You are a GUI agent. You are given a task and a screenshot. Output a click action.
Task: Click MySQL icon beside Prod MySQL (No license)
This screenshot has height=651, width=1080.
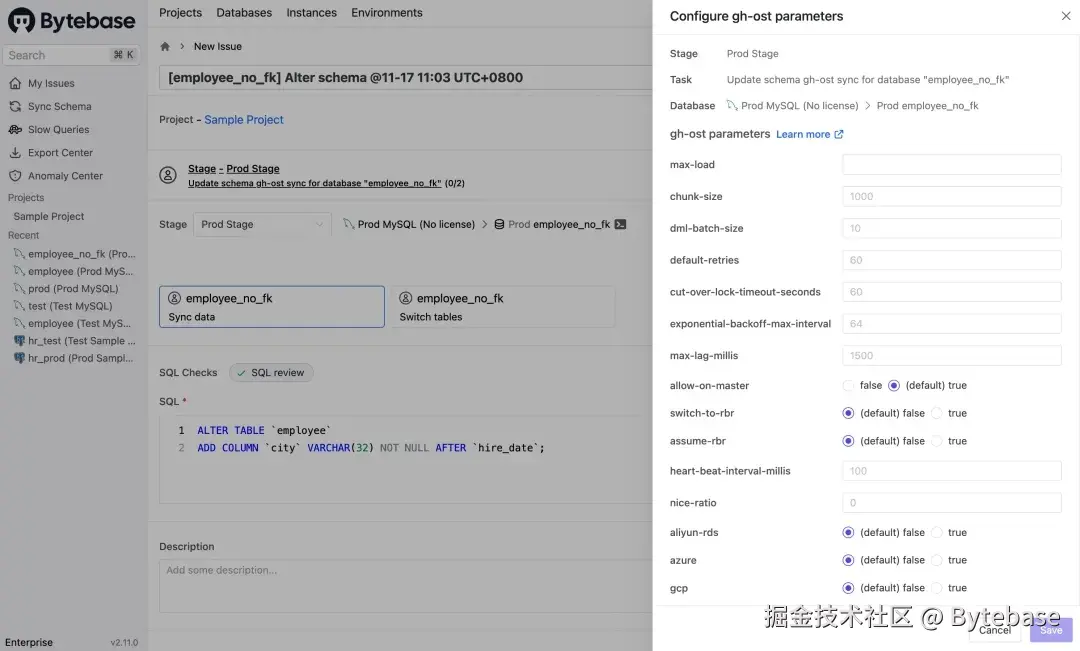349,224
